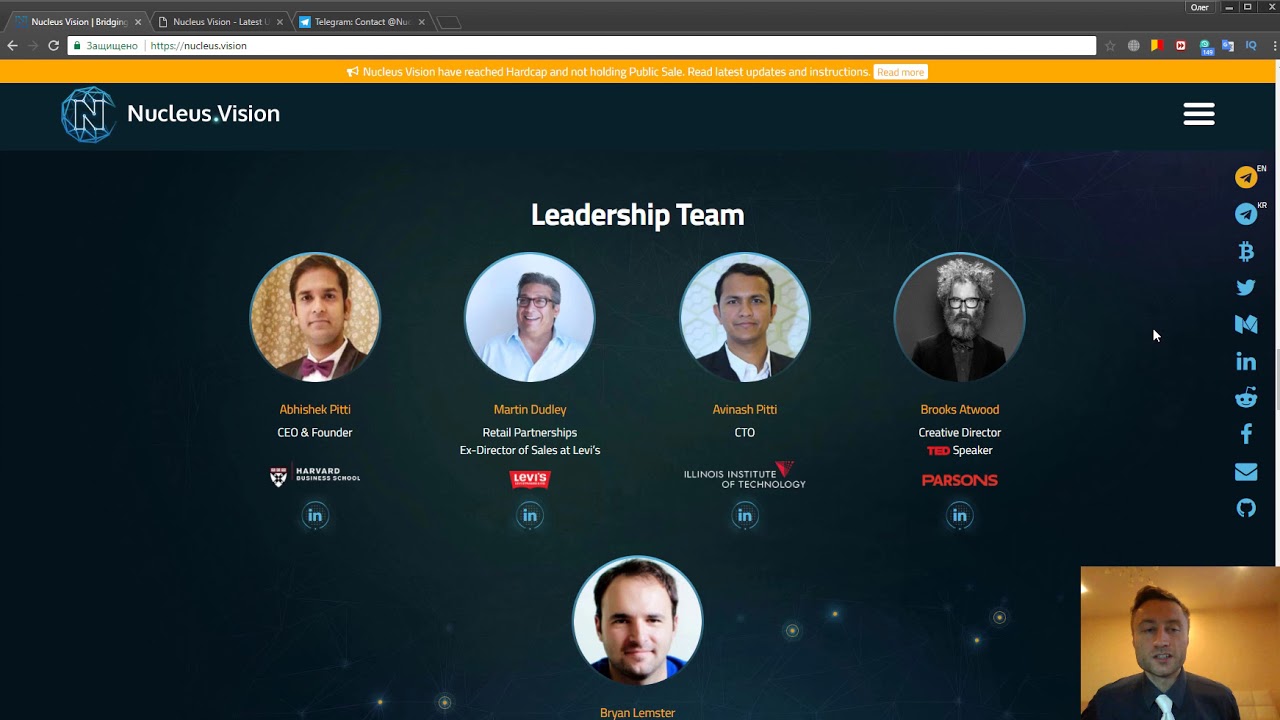
Task: Open the hamburger navigation menu
Action: pos(1199,114)
